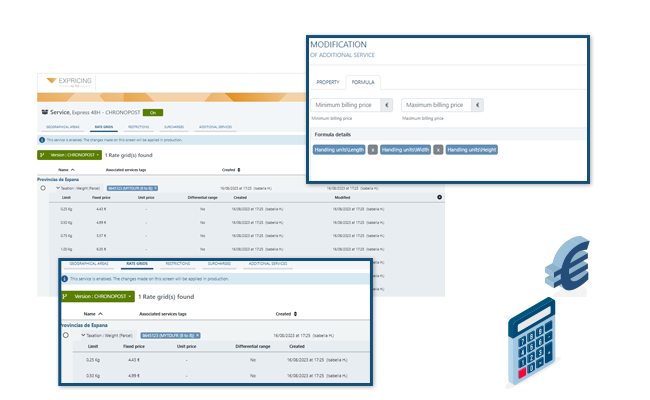Viewport: 650px width, 400px height.
Task: Click the first multiply operator in formula
Action: pyautogui.click(x=372, y=149)
